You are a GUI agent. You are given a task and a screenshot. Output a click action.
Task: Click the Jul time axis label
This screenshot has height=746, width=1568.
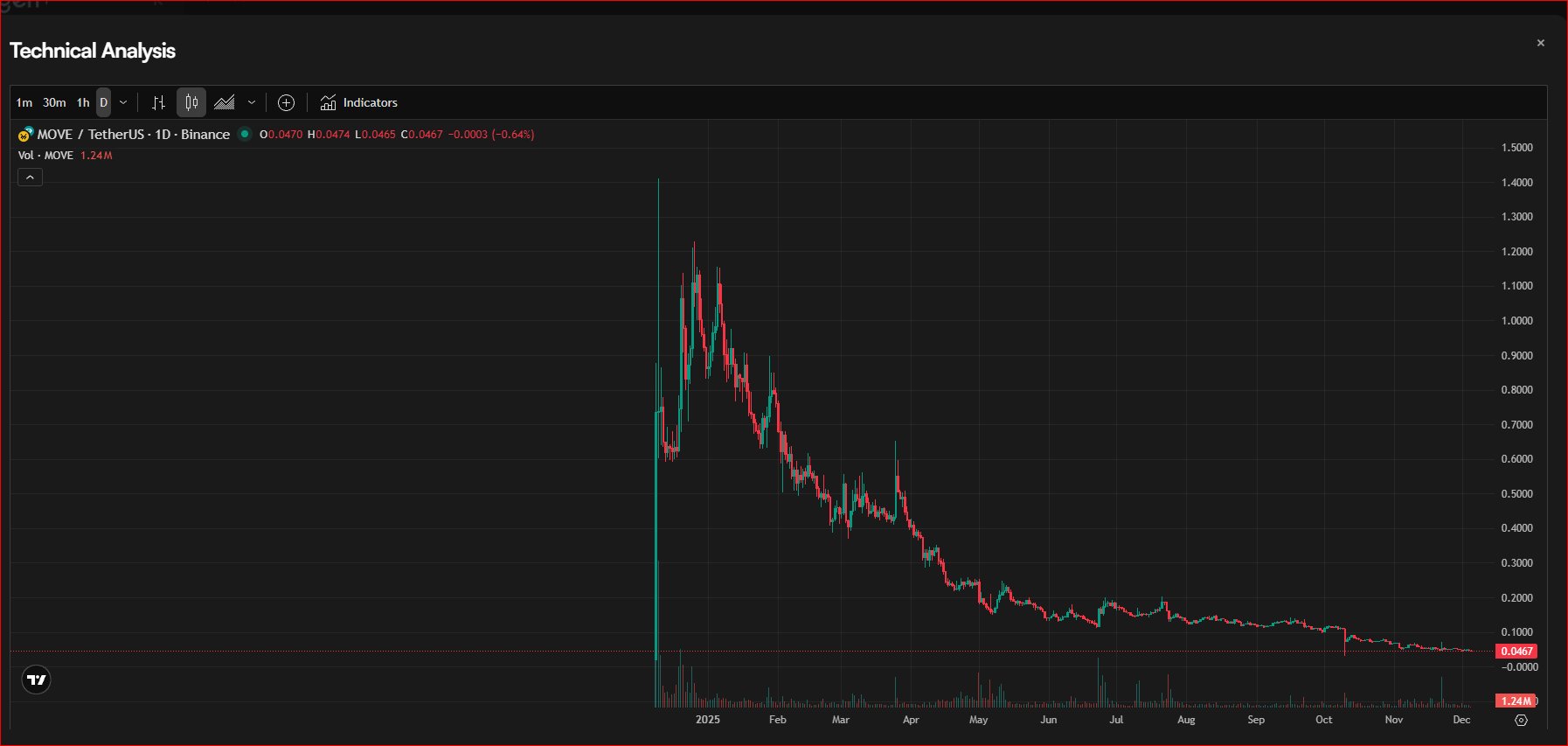(1116, 720)
